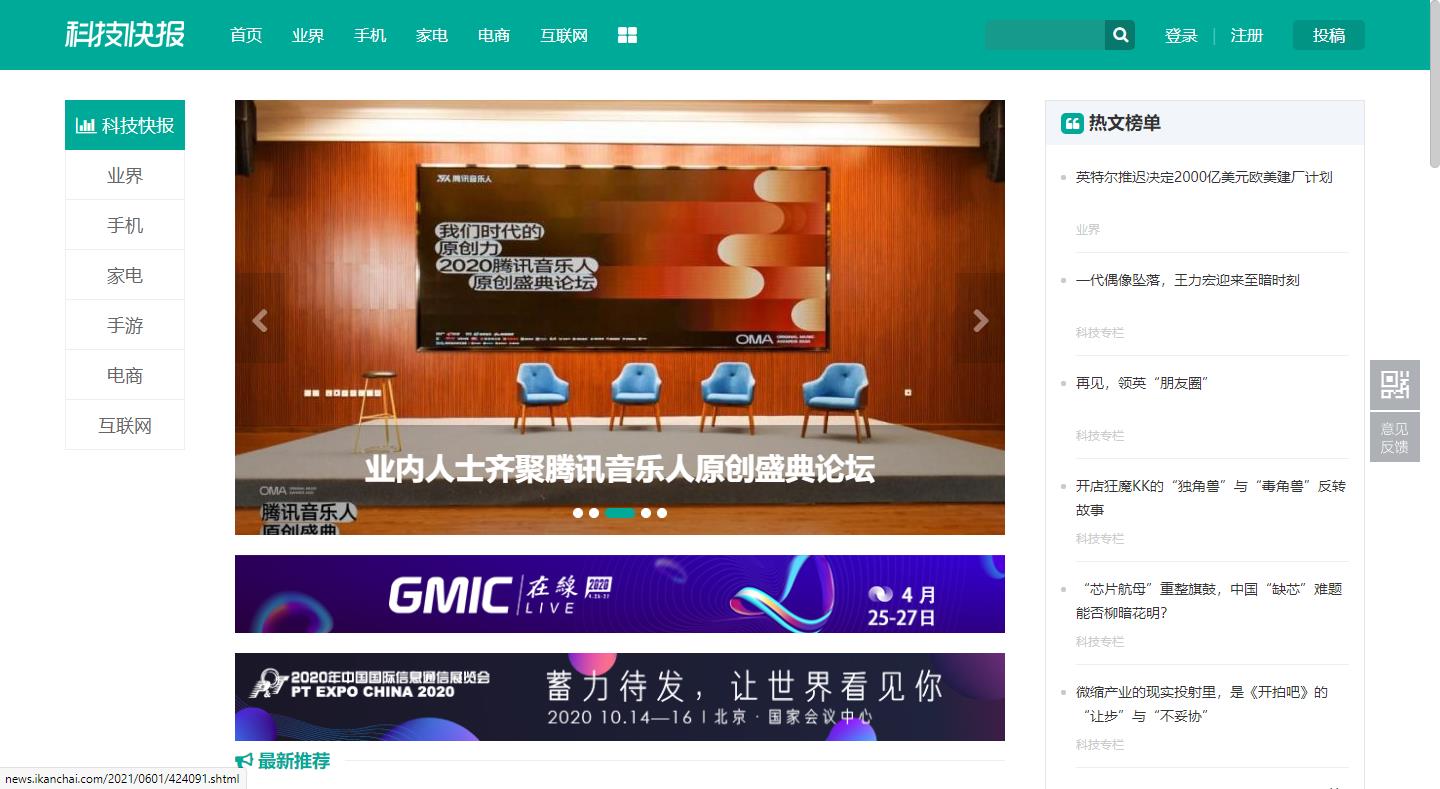Select 业界 in the left sidebar
Viewport: 1440px width, 789px height.
click(125, 175)
